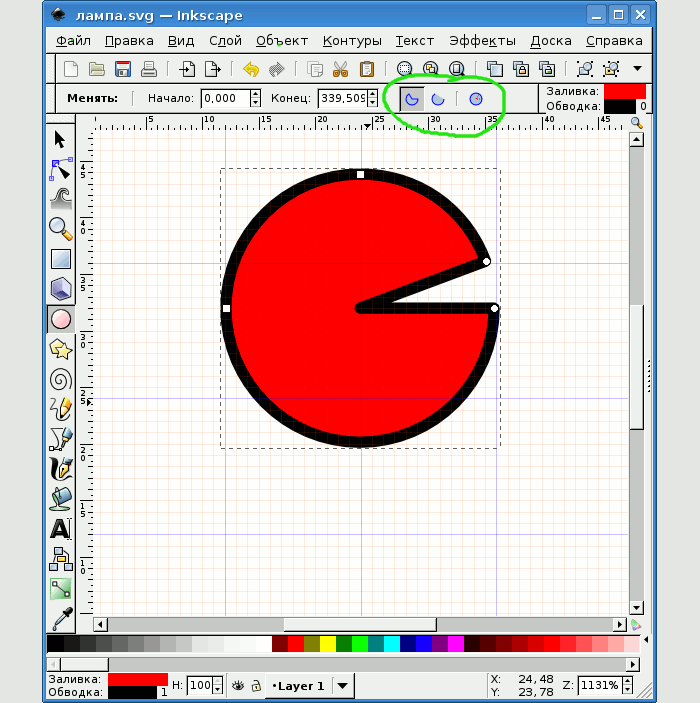The image size is (700, 703).
Task: Open the Эффекты menu
Action: (482, 41)
